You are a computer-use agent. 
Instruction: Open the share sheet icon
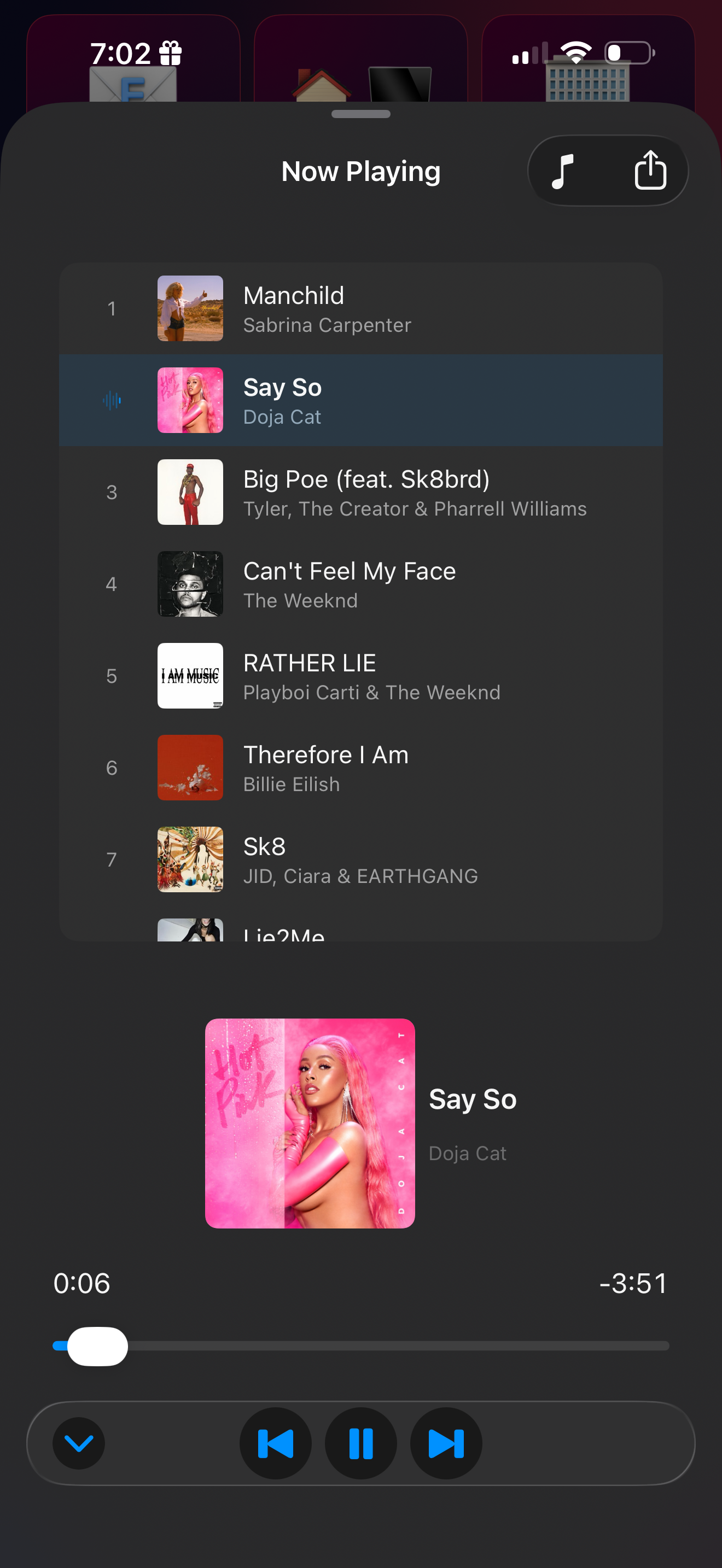click(x=650, y=171)
